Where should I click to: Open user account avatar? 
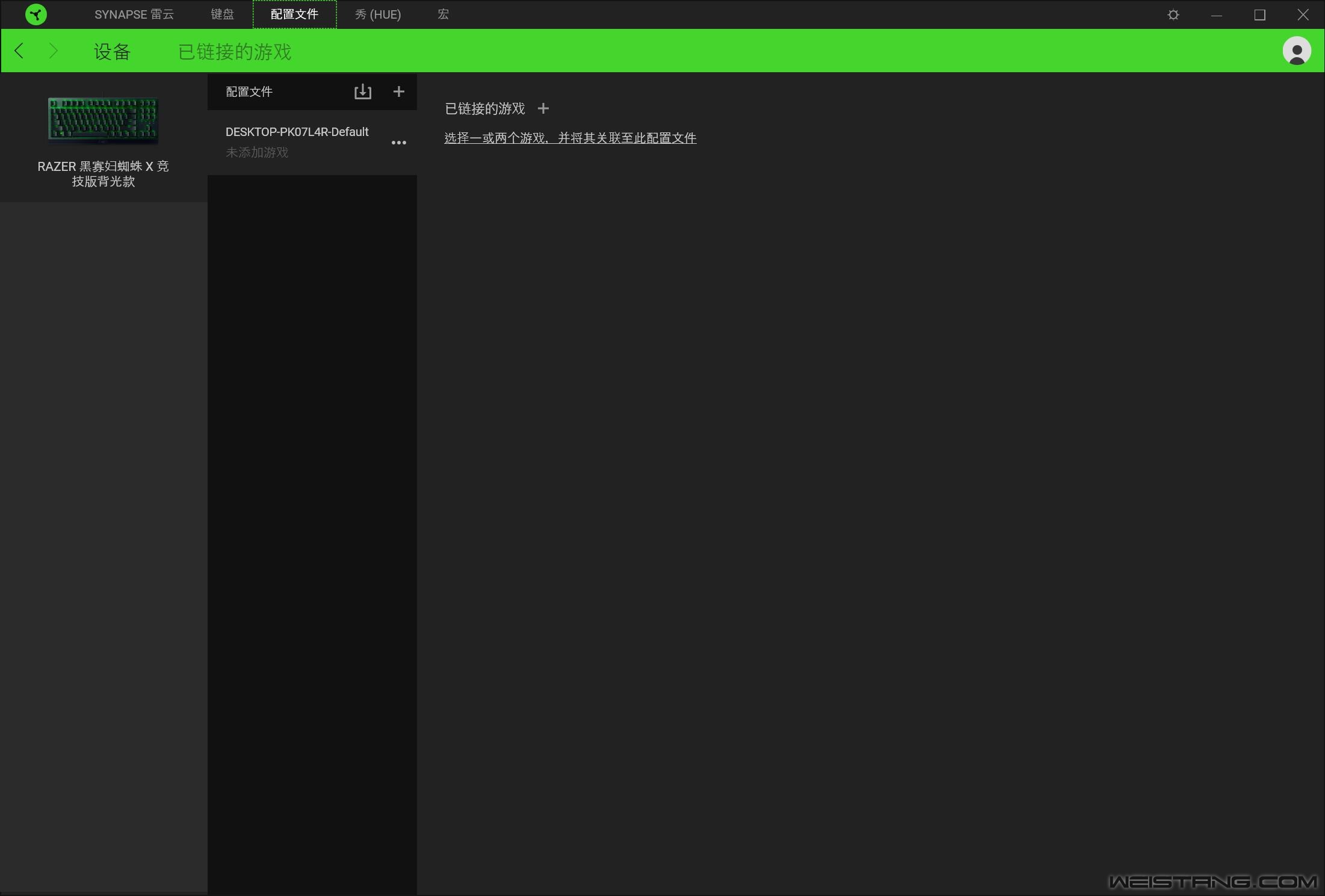tap(1297, 51)
